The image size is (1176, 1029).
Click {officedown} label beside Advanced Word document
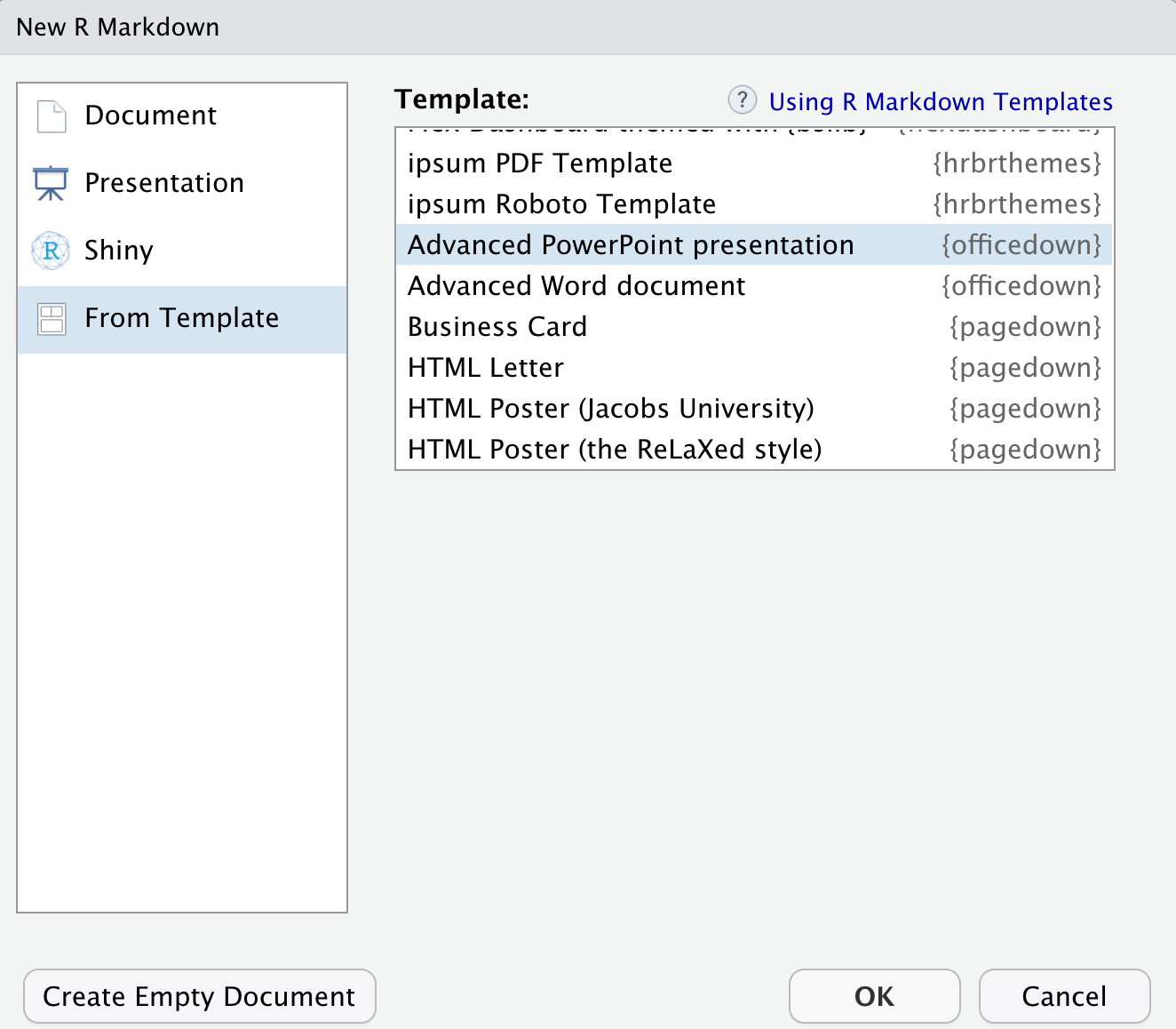(x=1021, y=286)
